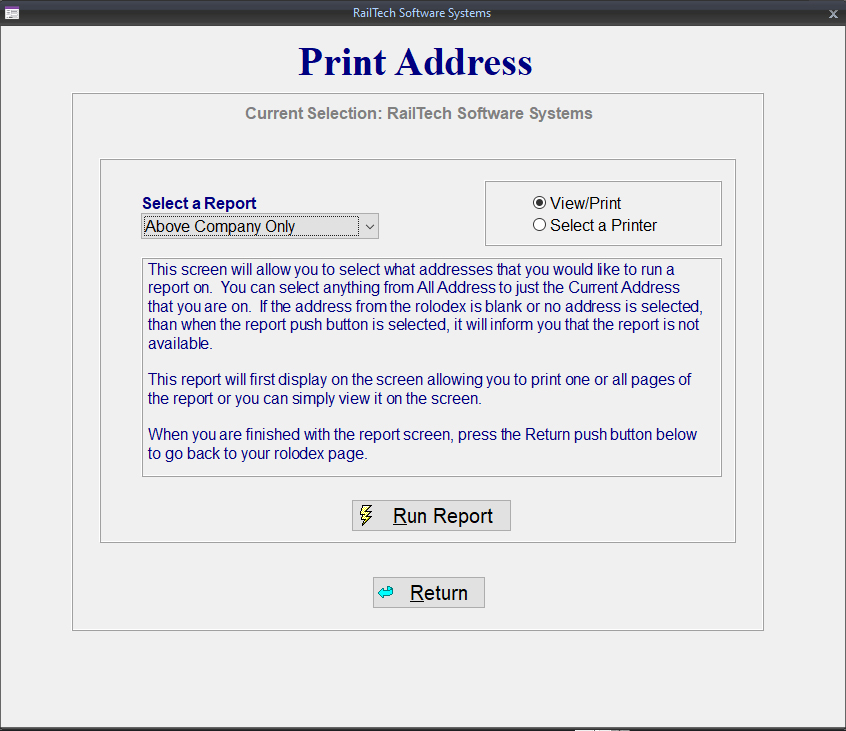Click the RailTech Software Systems title bar
This screenshot has width=846, height=731.
tap(420, 13)
